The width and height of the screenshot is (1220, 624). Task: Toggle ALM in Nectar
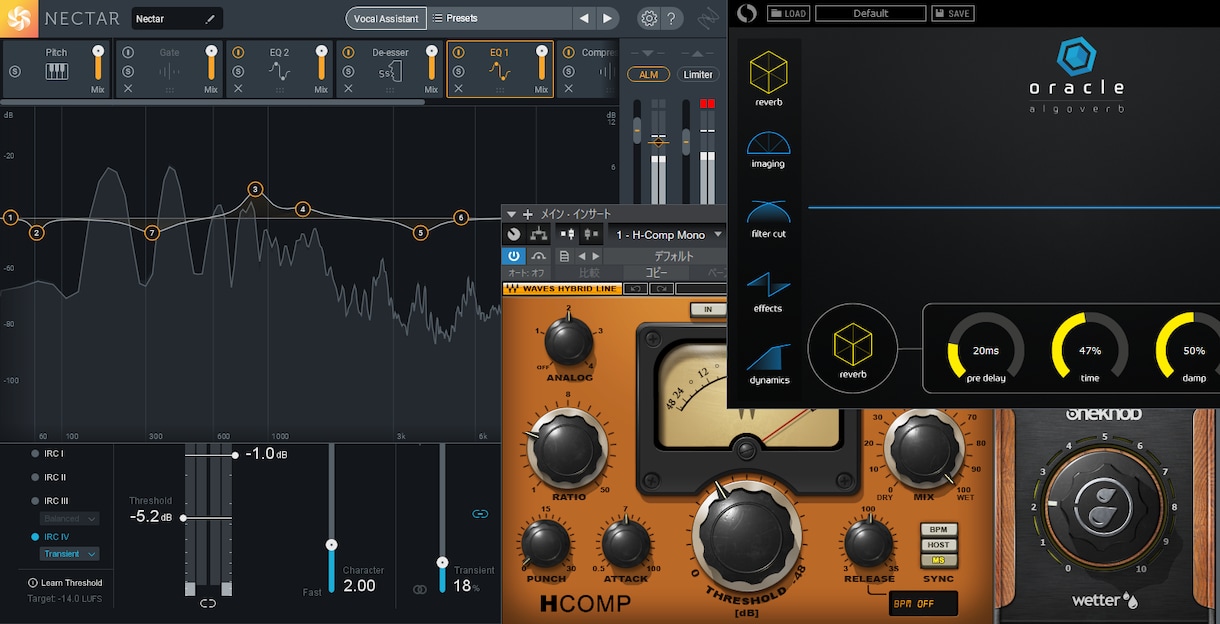click(649, 75)
